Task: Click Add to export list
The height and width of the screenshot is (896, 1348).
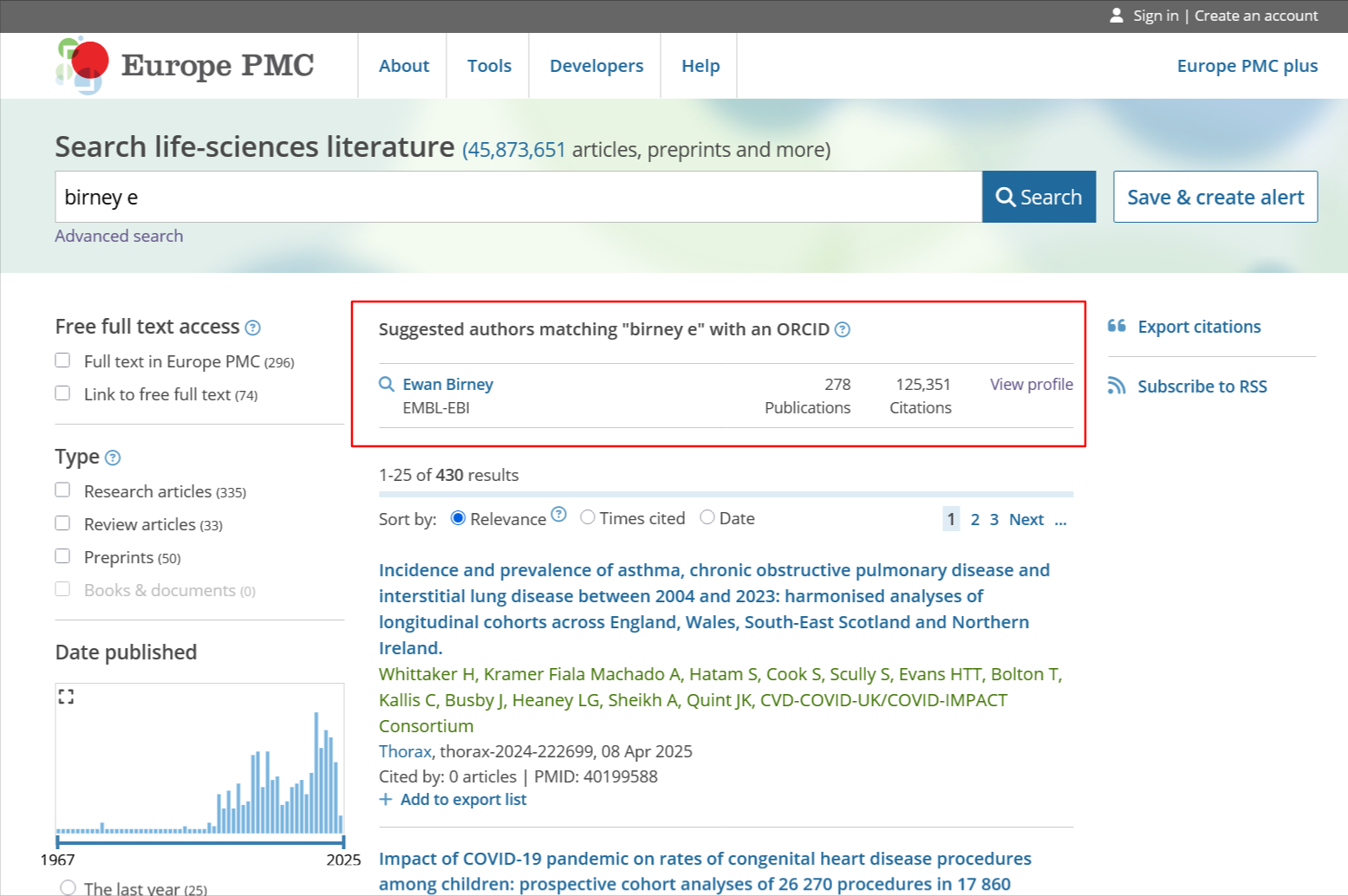Action: coord(463,799)
